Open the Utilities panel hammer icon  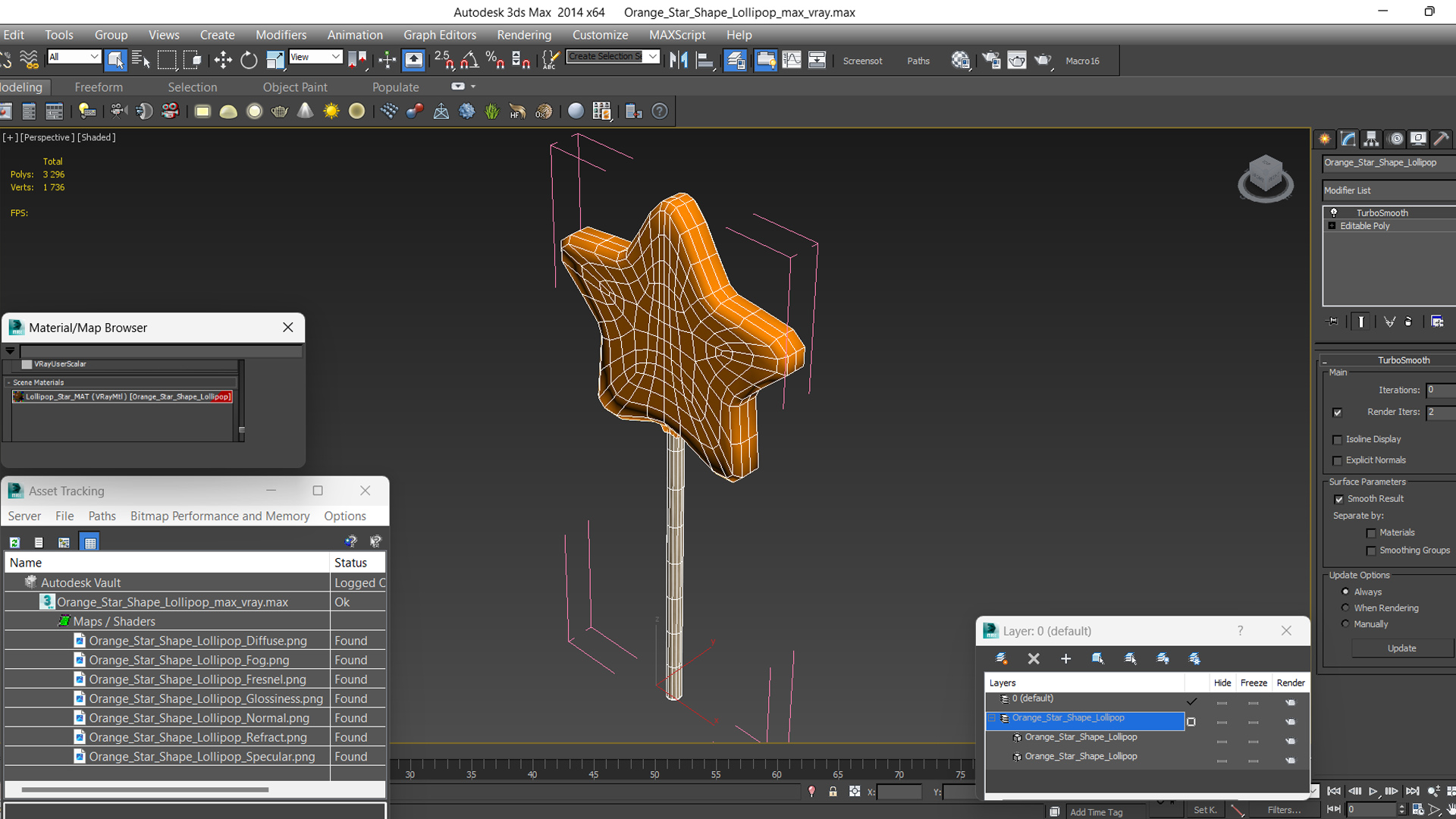click(1442, 139)
